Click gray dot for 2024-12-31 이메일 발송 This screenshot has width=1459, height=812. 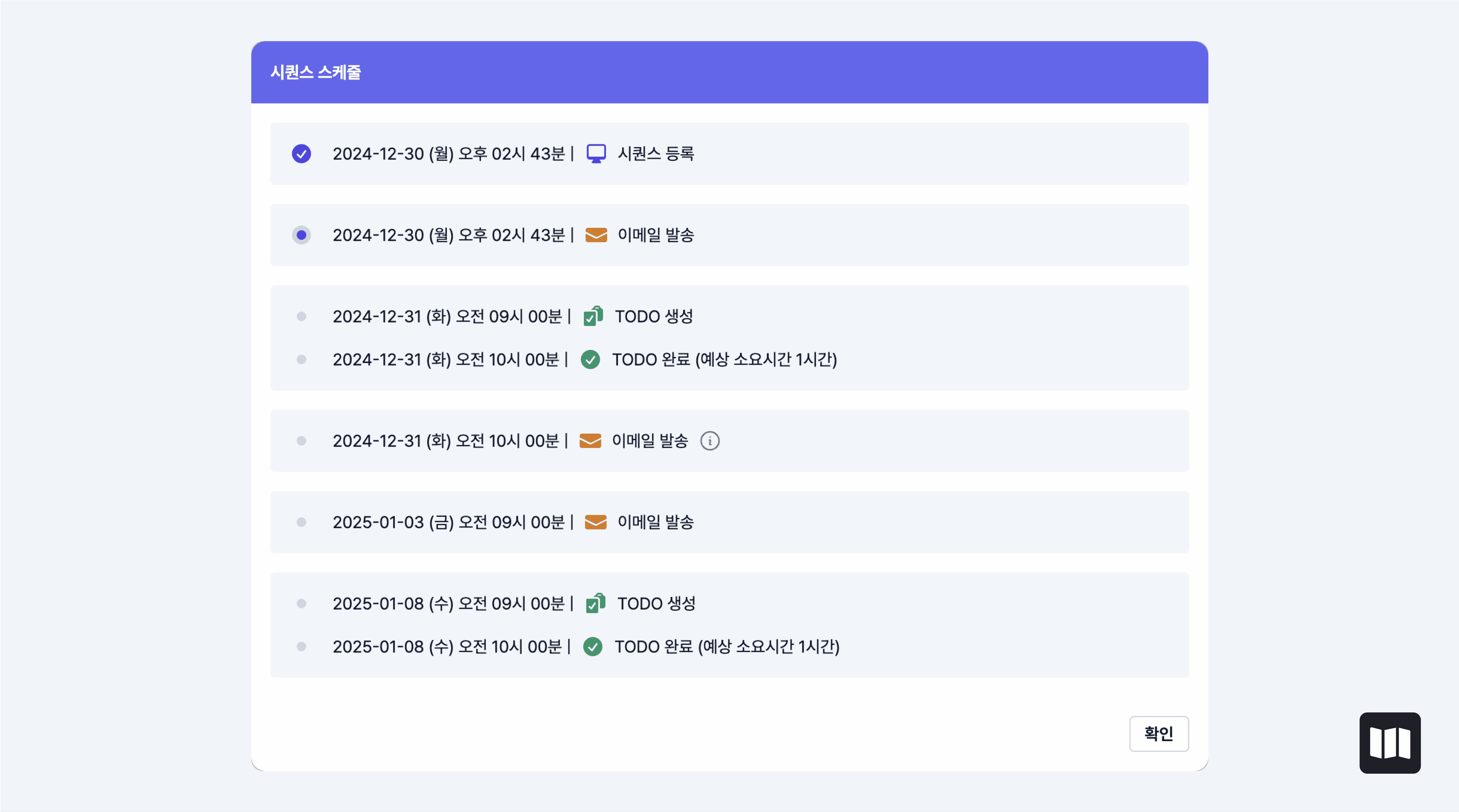tap(301, 441)
